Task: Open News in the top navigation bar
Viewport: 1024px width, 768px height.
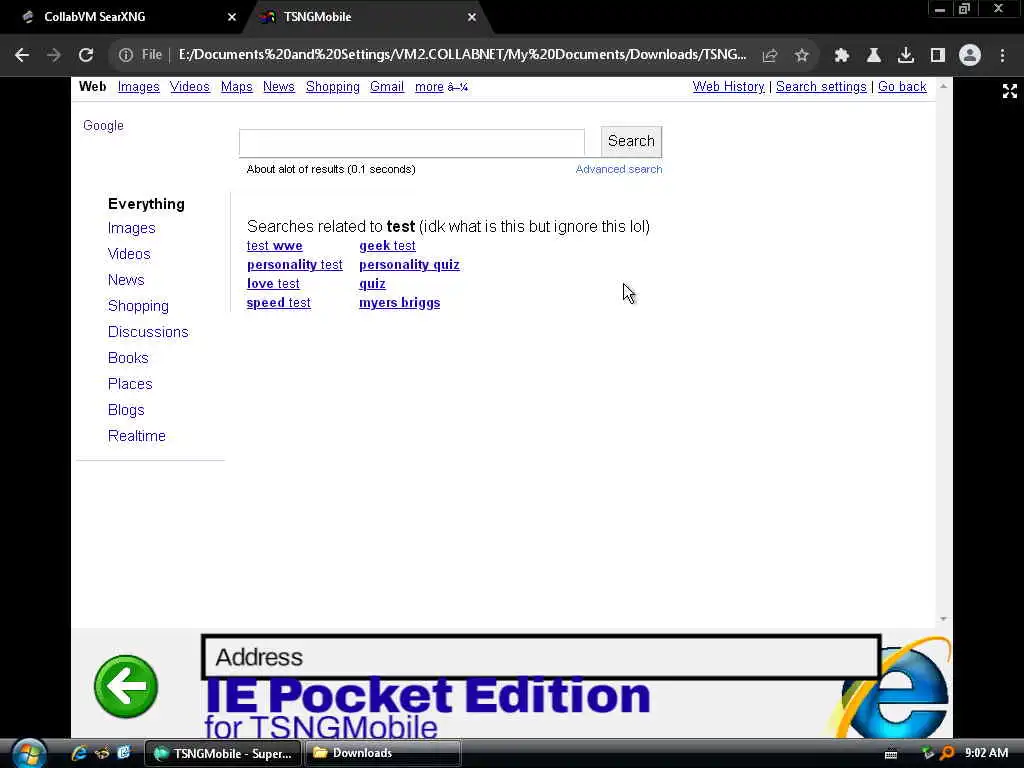Action: tap(279, 87)
